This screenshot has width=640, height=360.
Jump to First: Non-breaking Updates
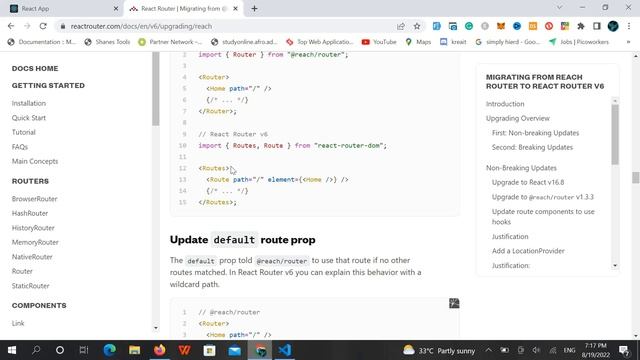[535, 133]
